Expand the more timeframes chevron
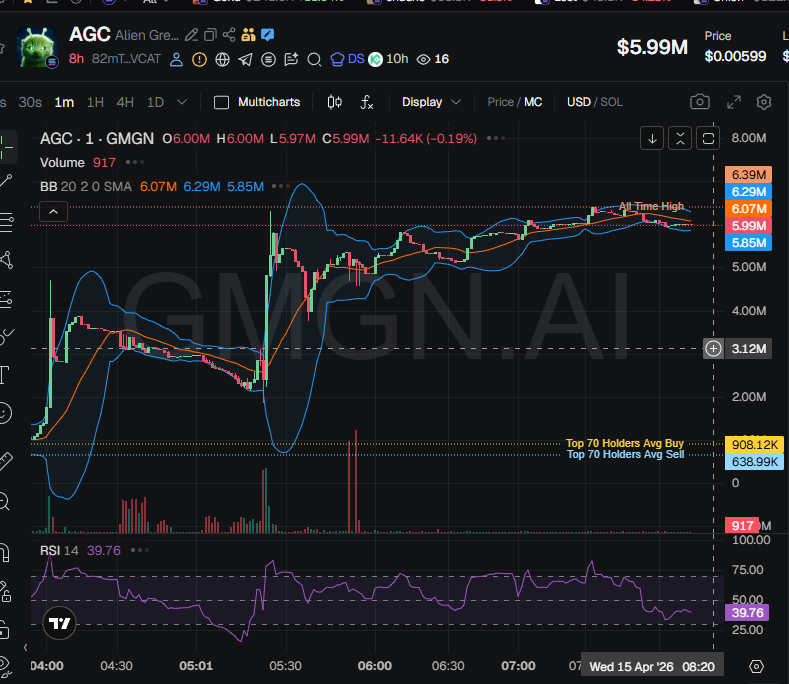Screen dimensions: 789x684 coord(182,102)
